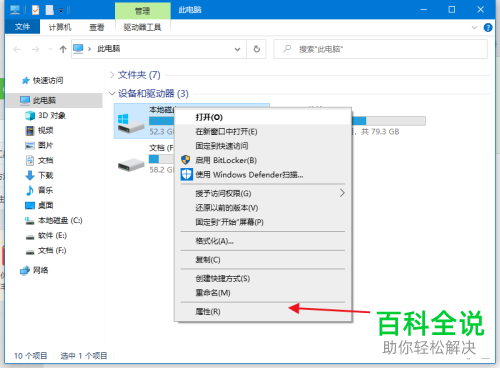Open Properties (属性) in context menu
Screen dimensions: 500x368
pos(263,312)
